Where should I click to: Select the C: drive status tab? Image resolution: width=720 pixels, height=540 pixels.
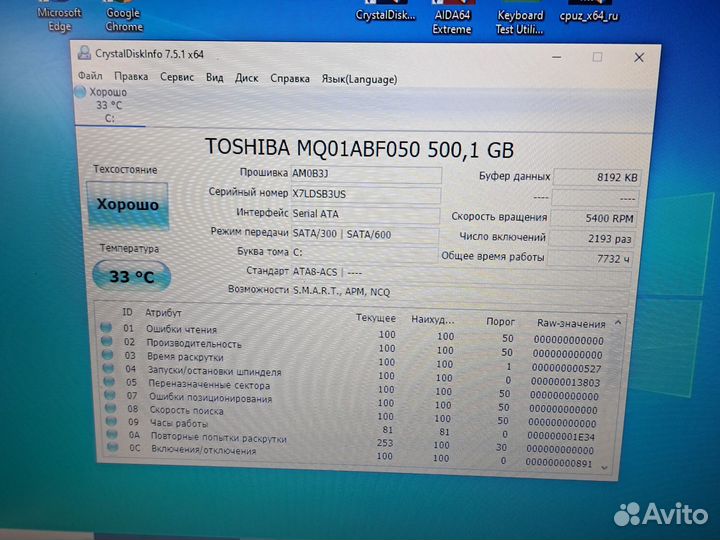click(109, 105)
